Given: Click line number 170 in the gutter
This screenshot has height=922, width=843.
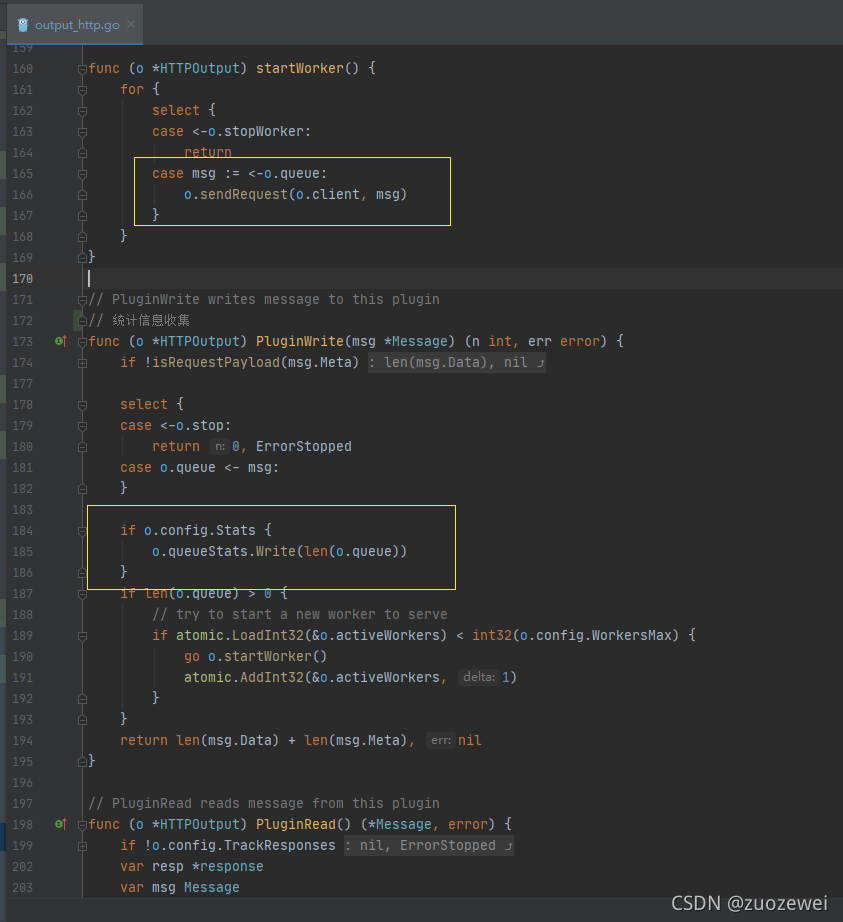Looking at the screenshot, I should point(22,279).
